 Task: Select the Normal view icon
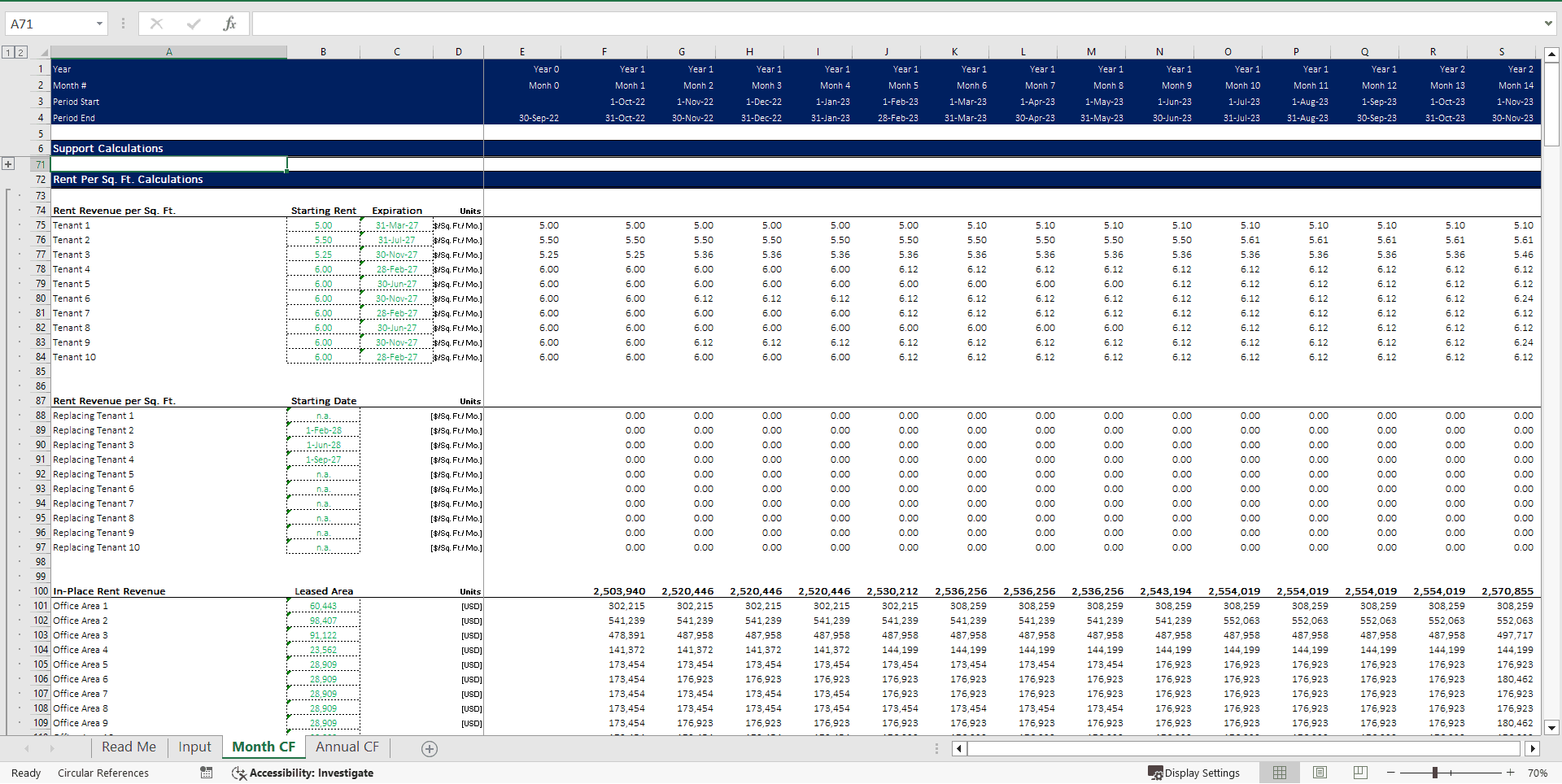coord(1280,772)
